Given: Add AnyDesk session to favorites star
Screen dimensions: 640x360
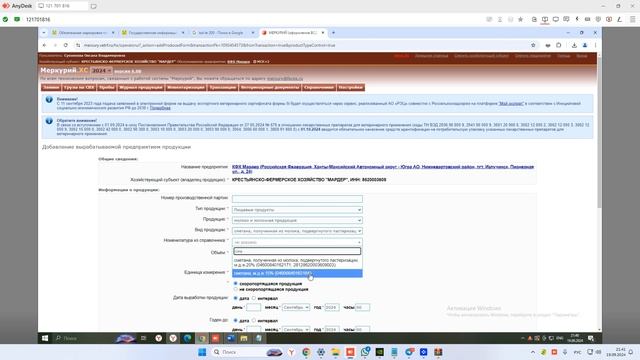Looking at the screenshot, I should 520,19.
